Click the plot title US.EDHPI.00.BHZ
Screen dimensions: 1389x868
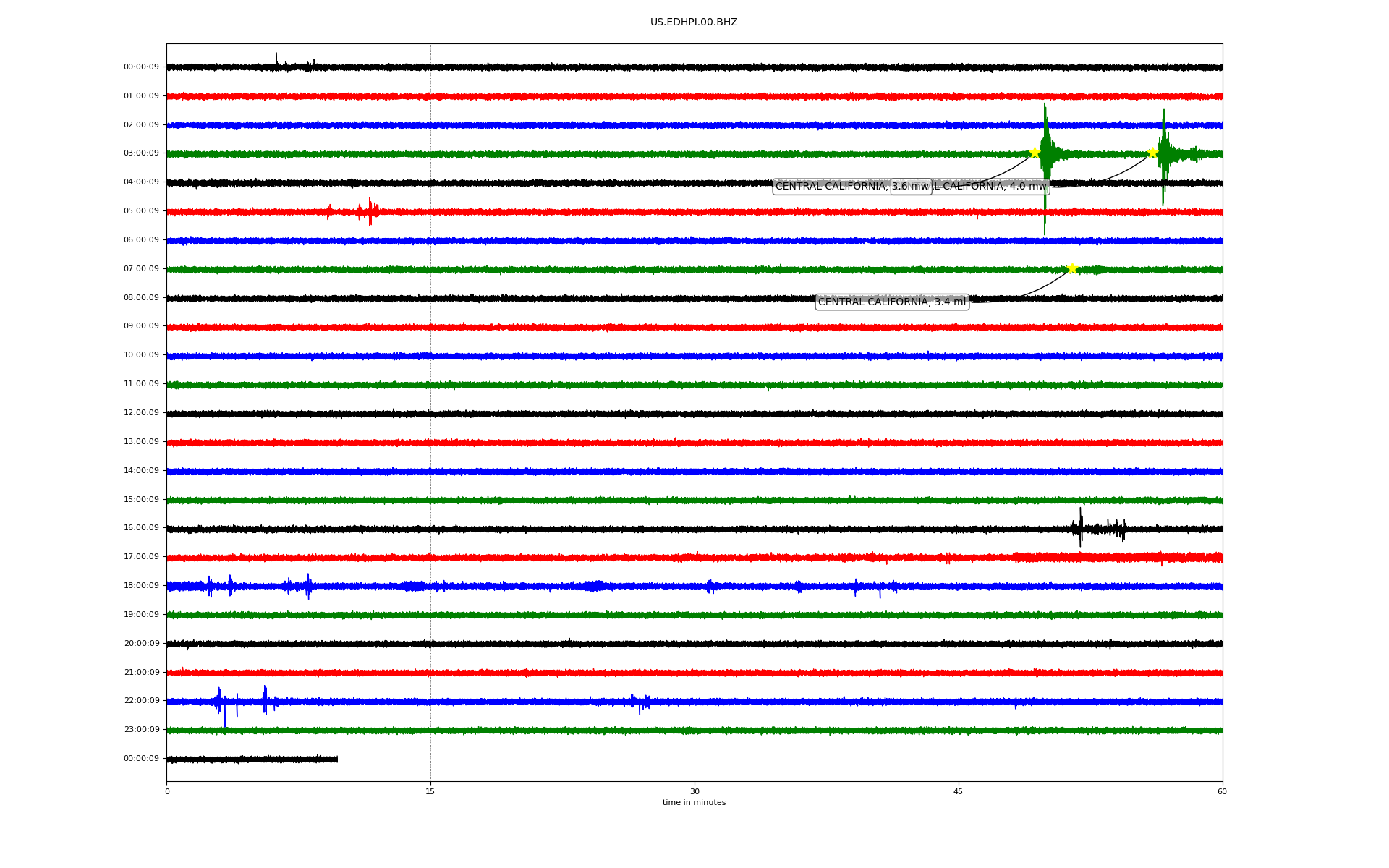pyautogui.click(x=693, y=22)
